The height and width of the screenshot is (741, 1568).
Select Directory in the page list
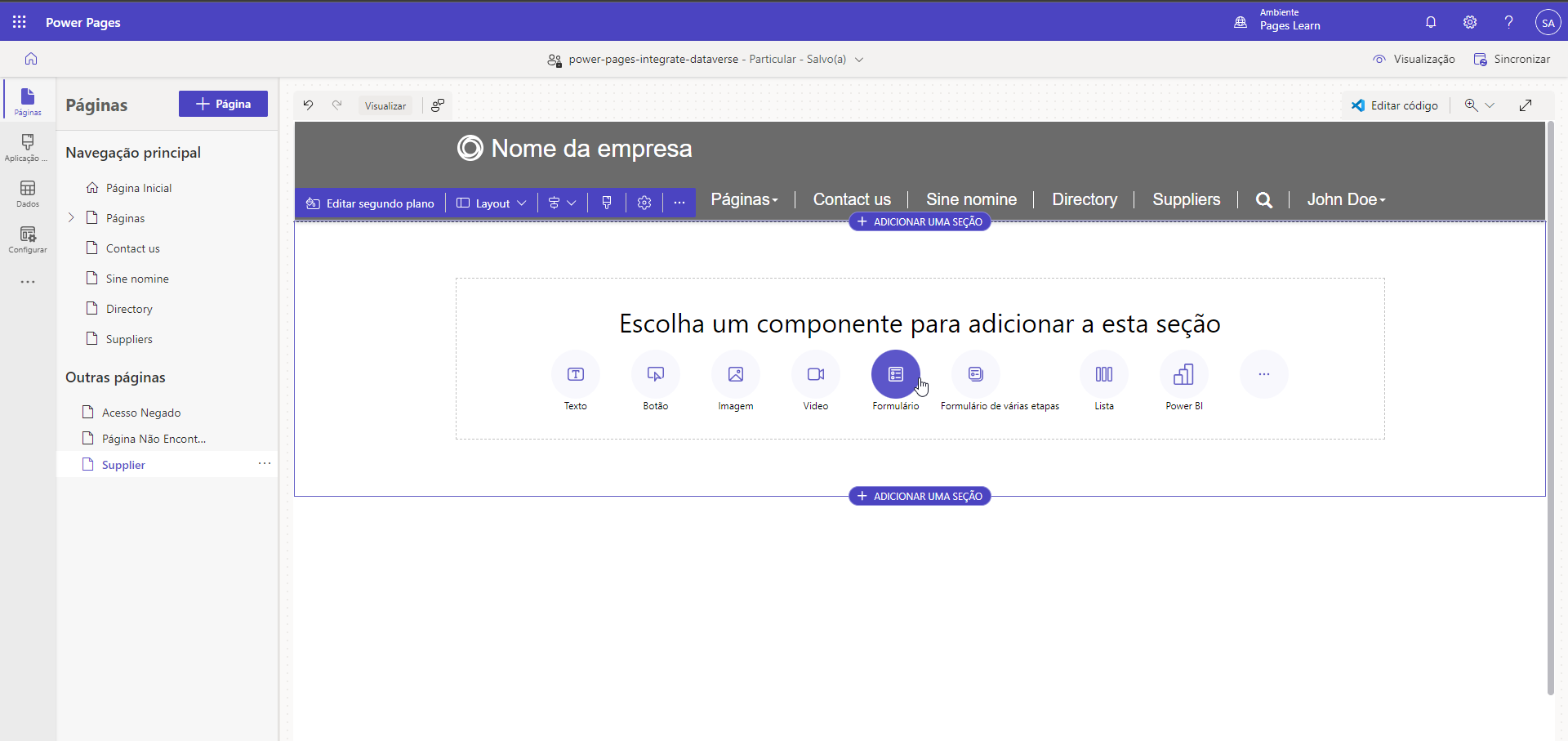pos(129,309)
